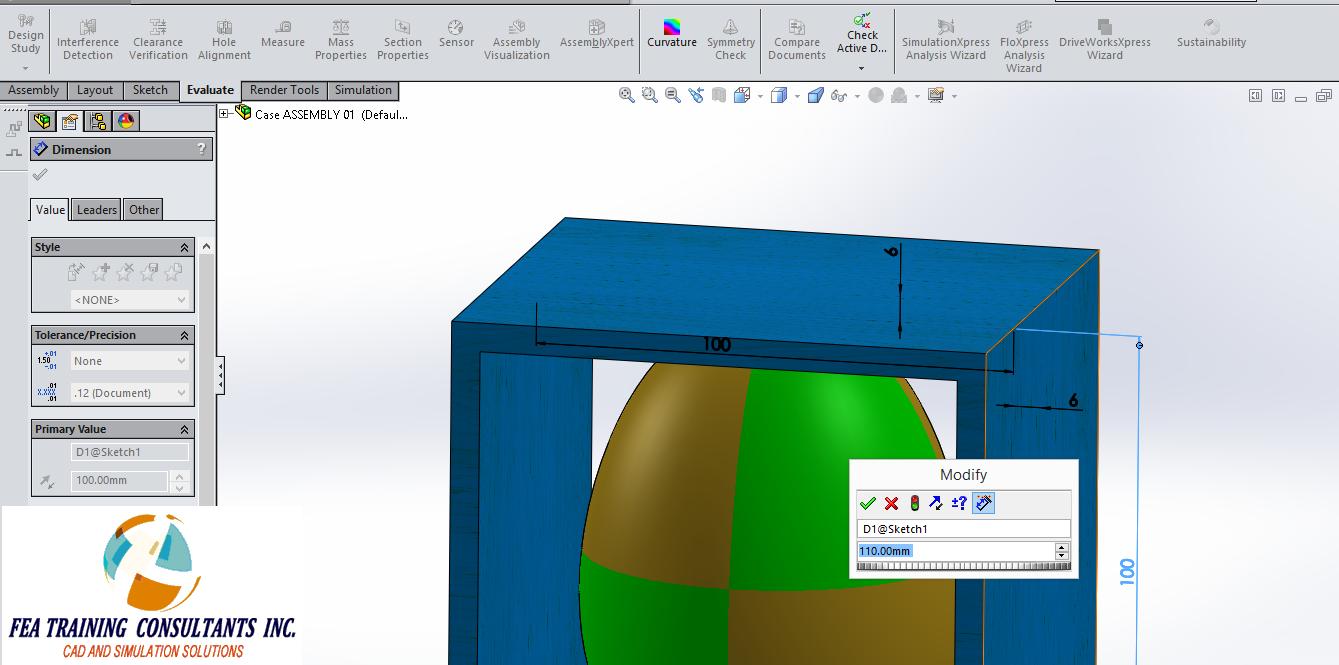Image resolution: width=1339 pixels, height=665 pixels.
Task: Open FeatureManager design tree tab
Action: [42, 121]
